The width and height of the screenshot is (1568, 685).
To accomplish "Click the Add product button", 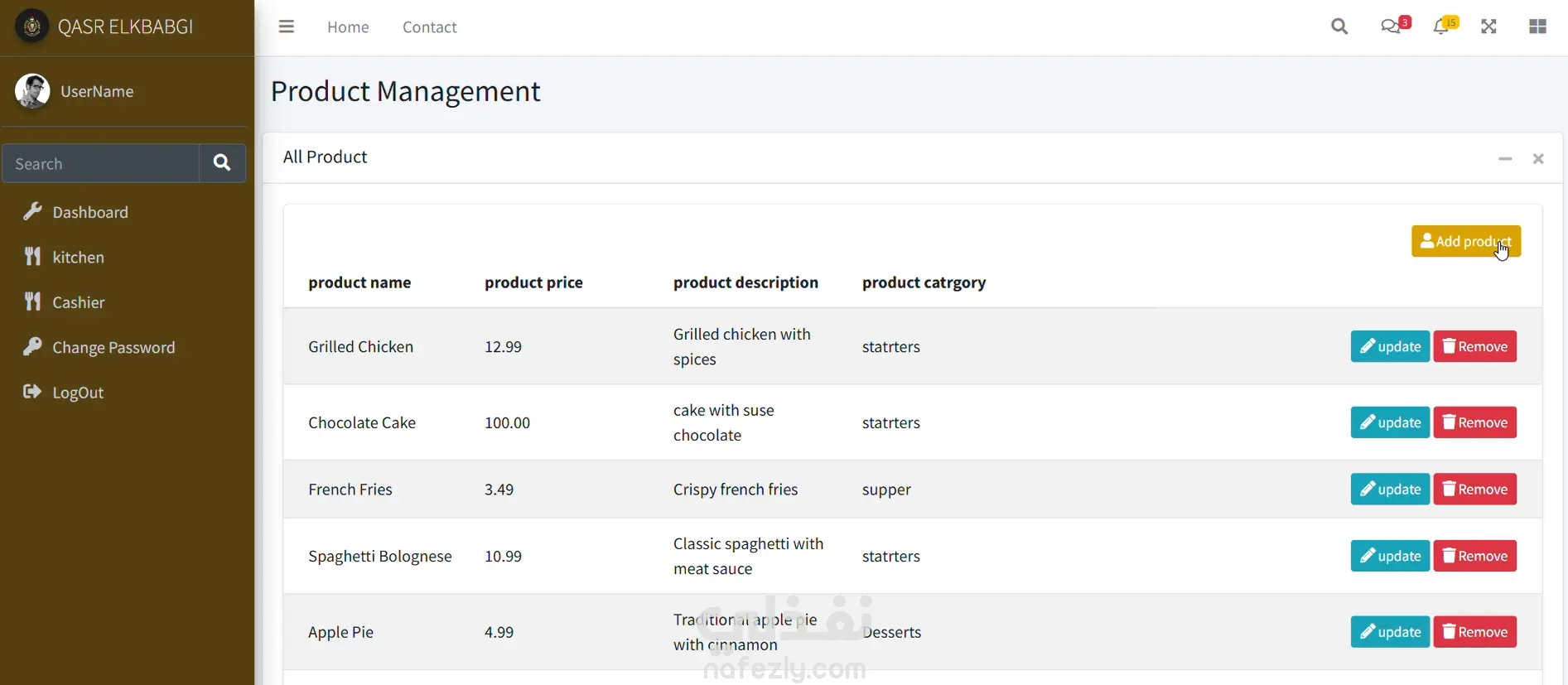I will [x=1465, y=241].
